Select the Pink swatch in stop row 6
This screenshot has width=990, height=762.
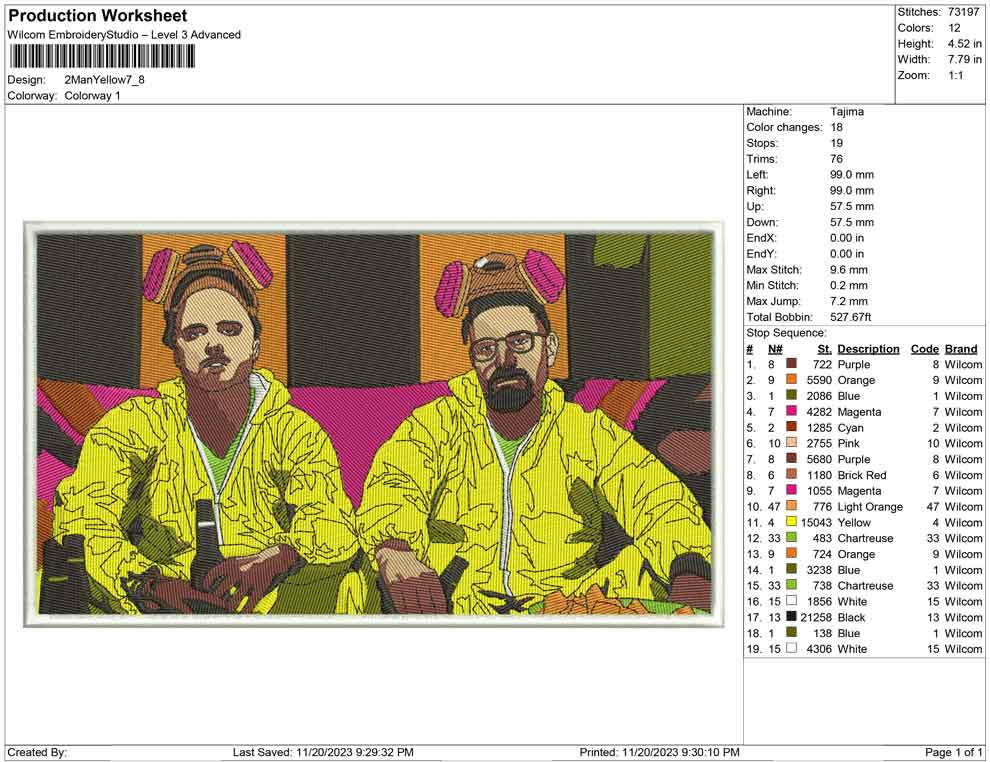[791, 443]
